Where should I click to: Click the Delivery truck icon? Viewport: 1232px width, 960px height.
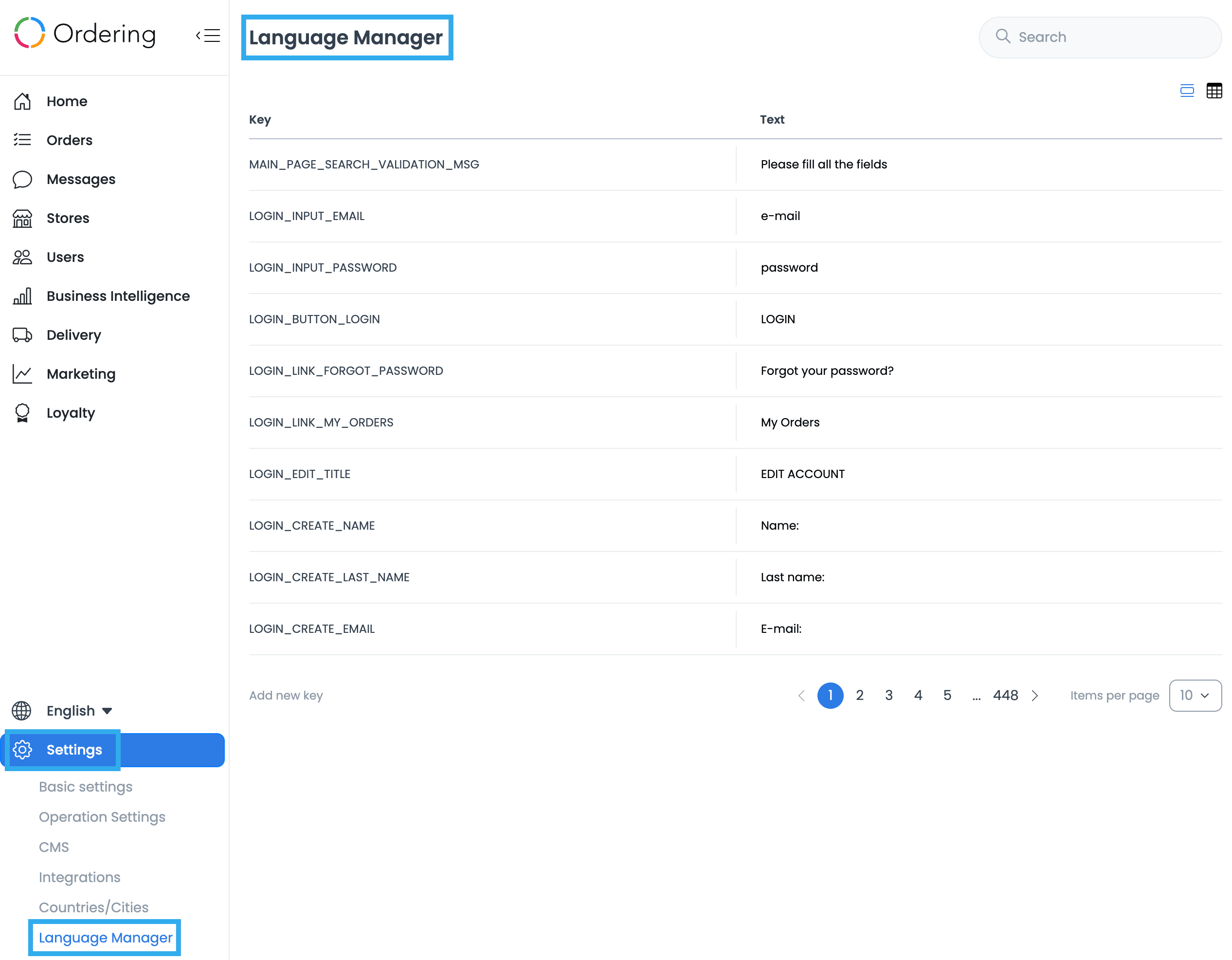[x=22, y=335]
